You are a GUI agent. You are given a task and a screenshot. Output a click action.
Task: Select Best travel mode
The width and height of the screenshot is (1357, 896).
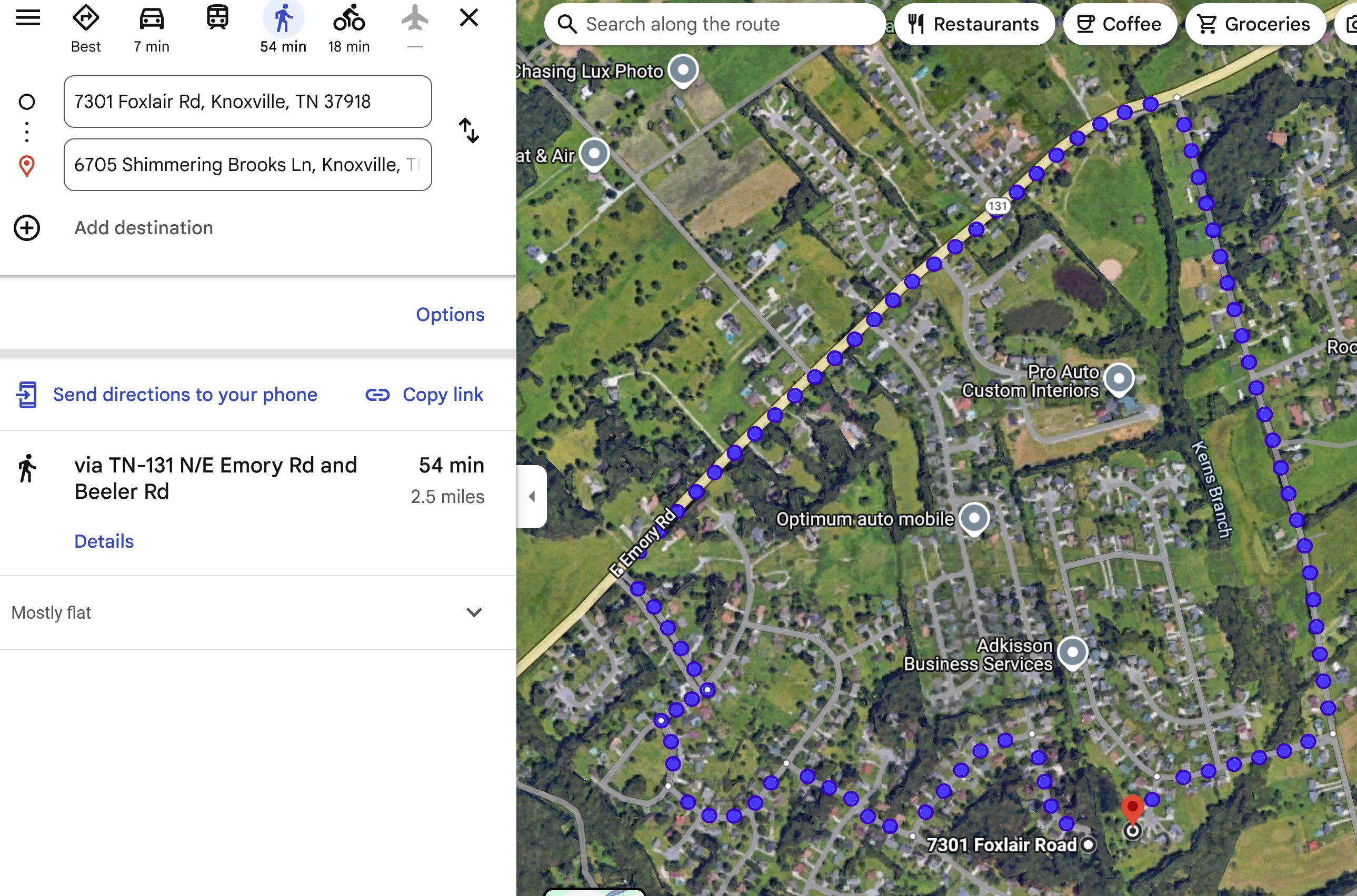point(86,28)
